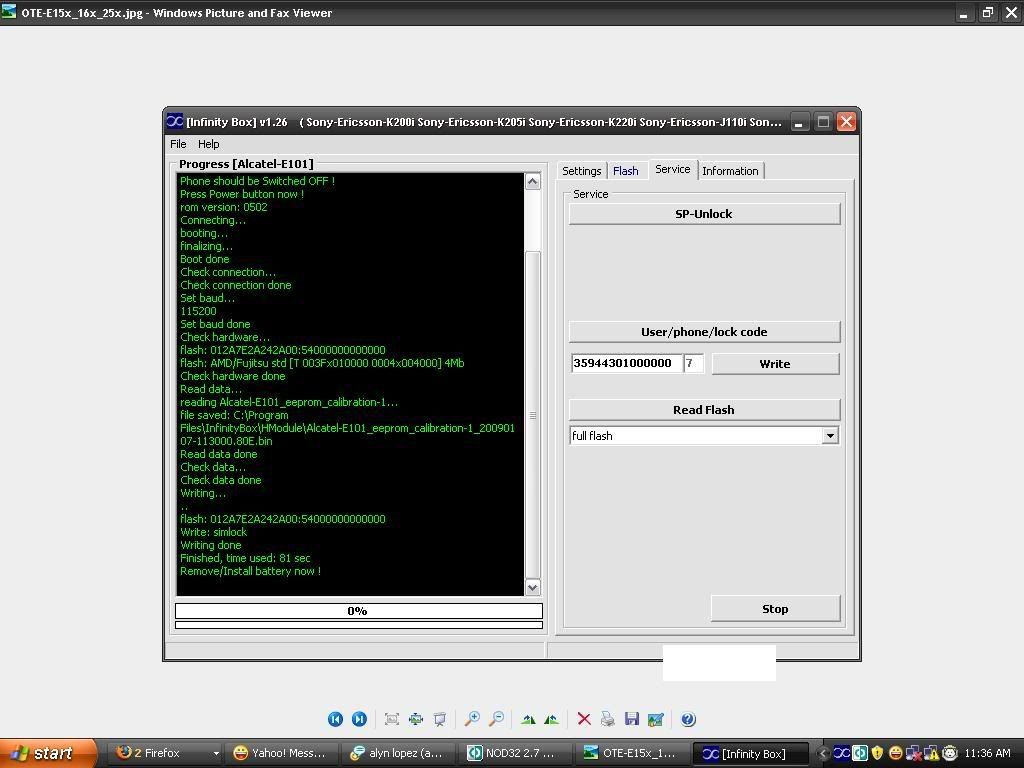Click the Zoom Out magnifier icon
Image resolution: width=1024 pixels, height=768 pixels.
click(496, 719)
